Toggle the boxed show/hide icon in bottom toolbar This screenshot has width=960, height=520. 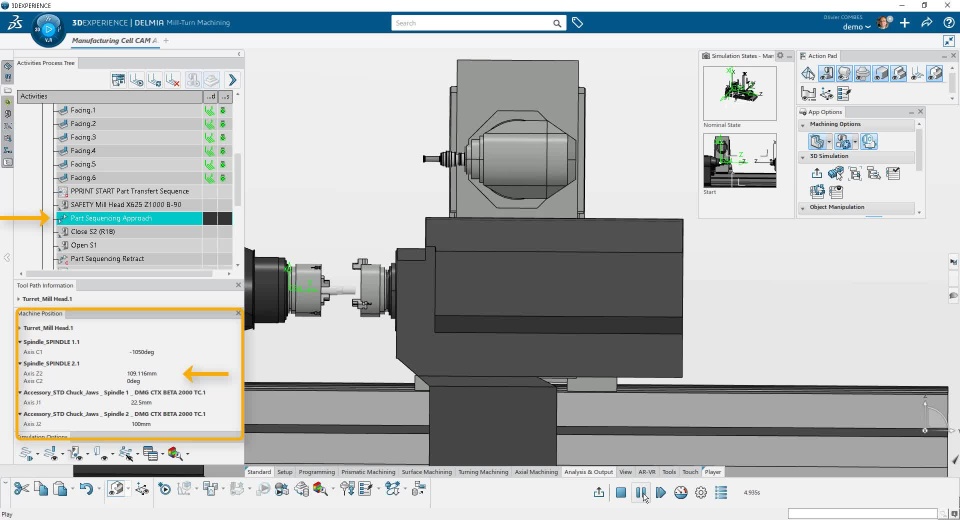116,489
